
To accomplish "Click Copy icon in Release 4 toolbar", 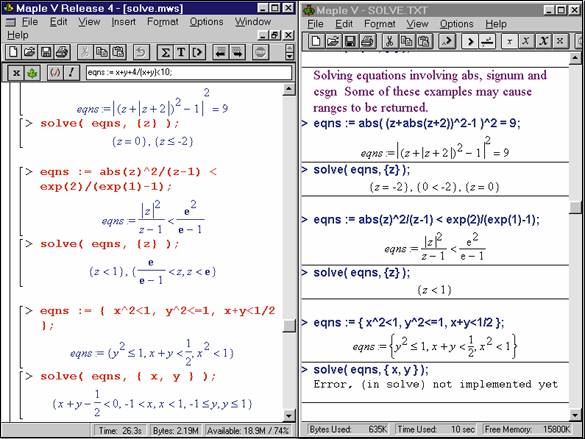I will [101, 52].
